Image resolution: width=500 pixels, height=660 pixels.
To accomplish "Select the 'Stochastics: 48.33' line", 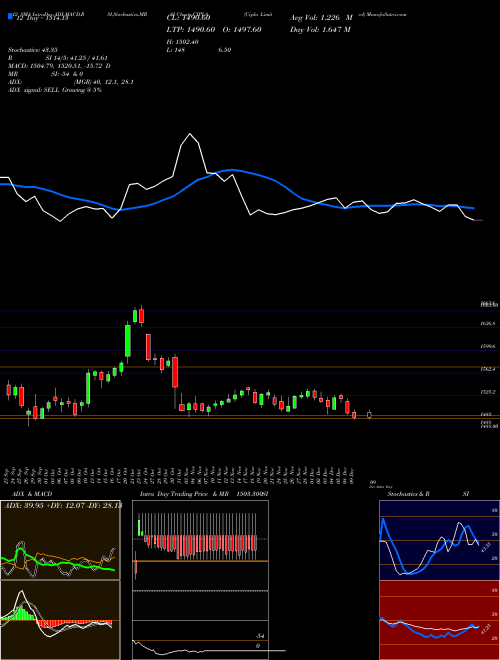I will (x=33, y=50).
